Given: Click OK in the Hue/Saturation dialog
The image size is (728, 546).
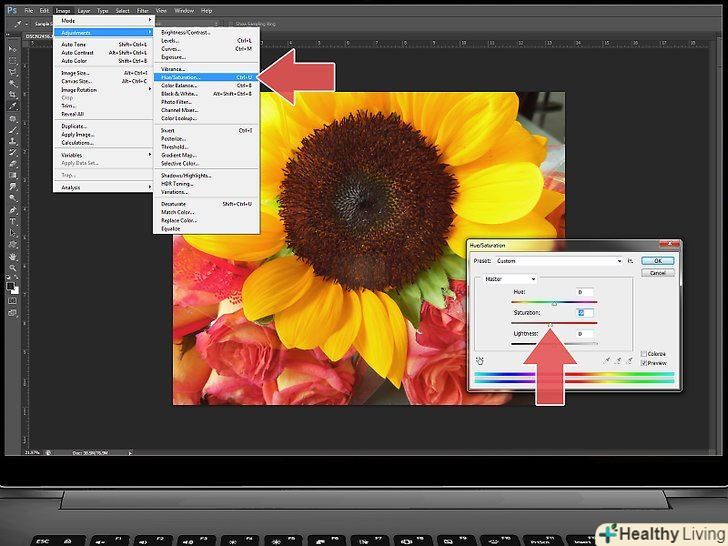Looking at the screenshot, I should pyautogui.click(x=656, y=261).
